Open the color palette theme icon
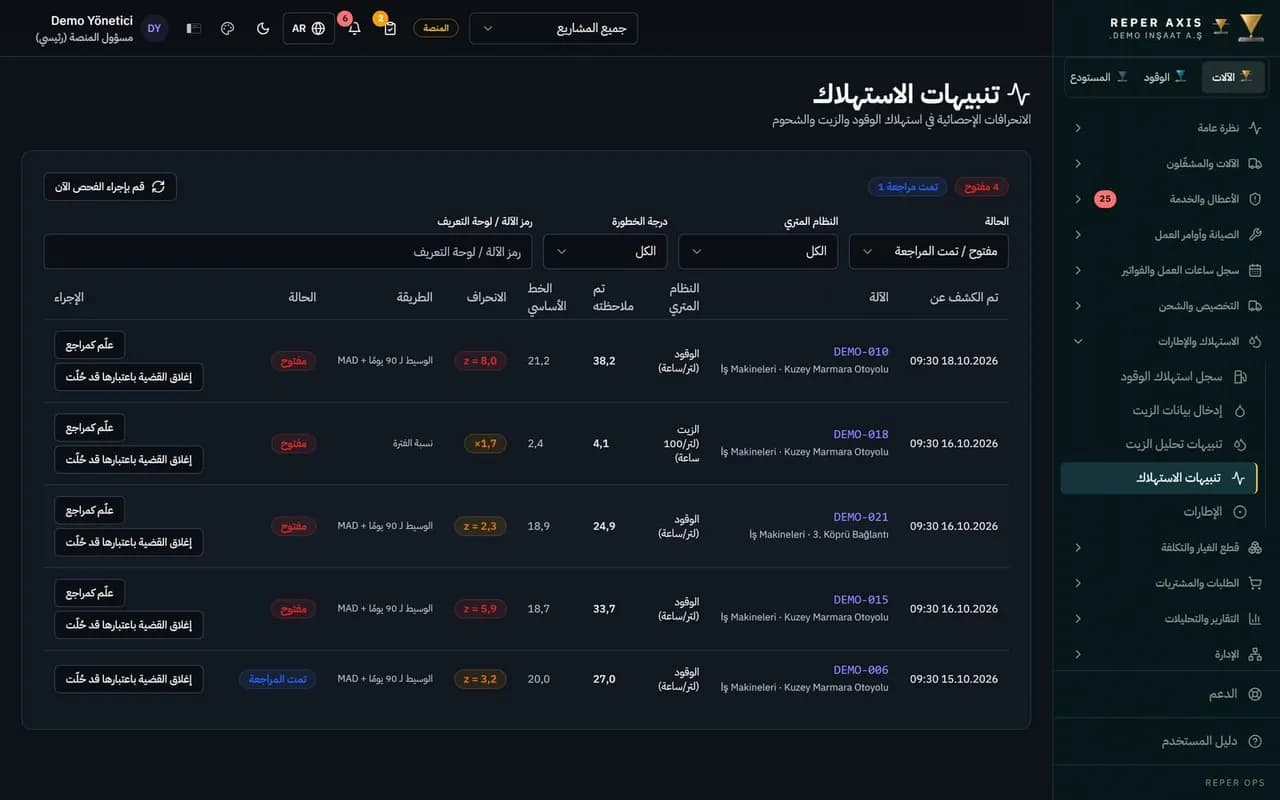The height and width of the screenshot is (800, 1280). coord(227,28)
